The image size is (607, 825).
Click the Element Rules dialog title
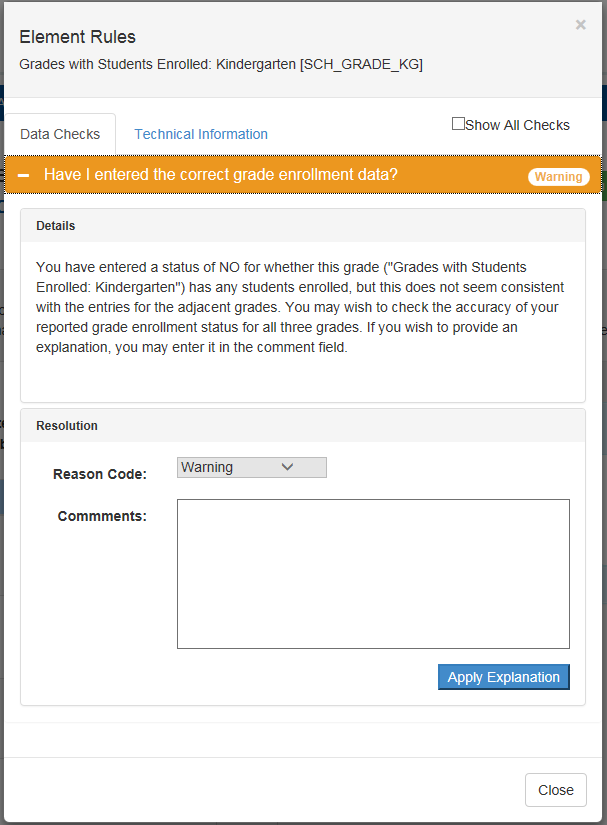point(78,37)
